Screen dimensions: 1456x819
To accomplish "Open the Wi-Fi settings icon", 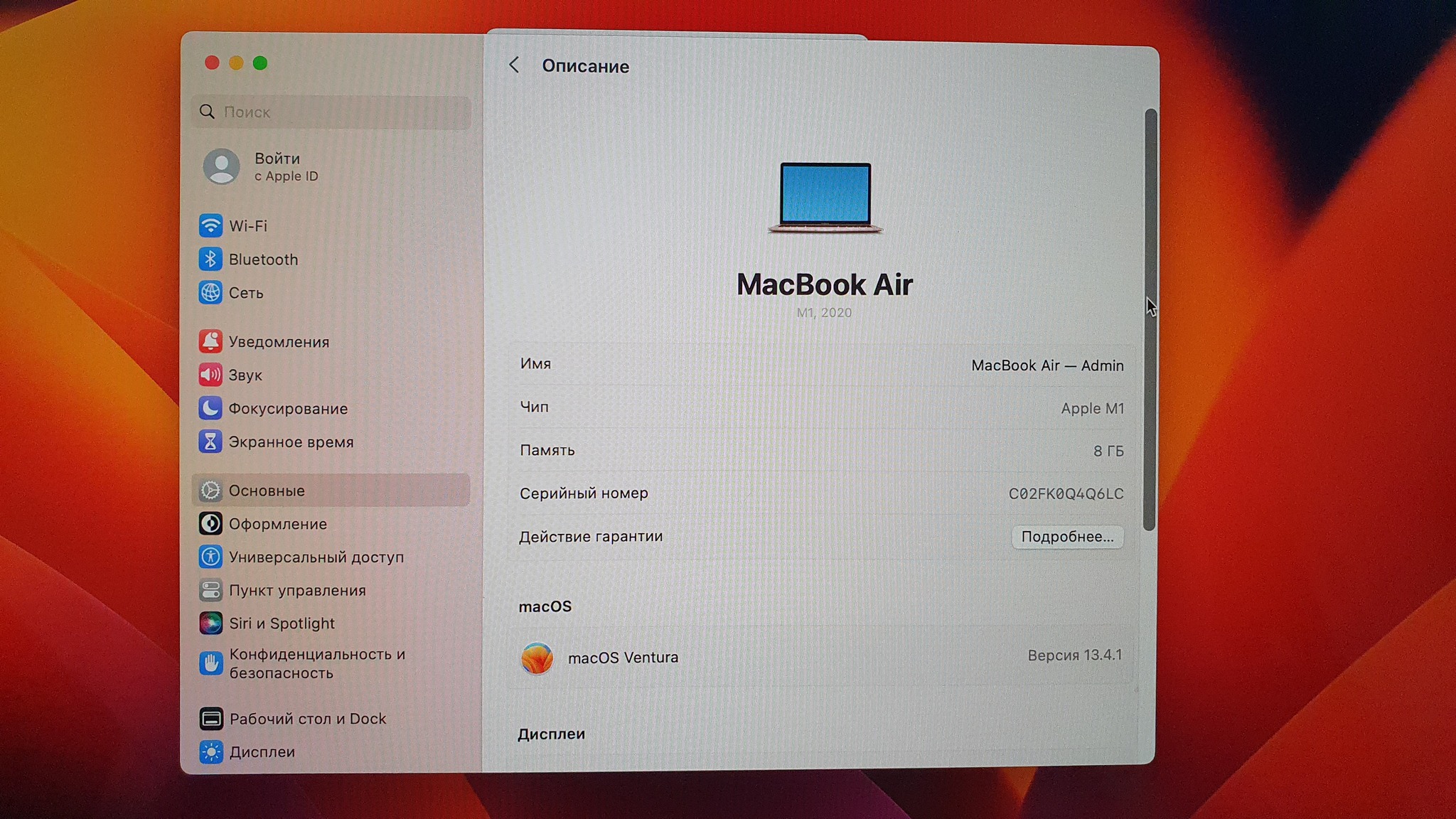I will point(210,225).
